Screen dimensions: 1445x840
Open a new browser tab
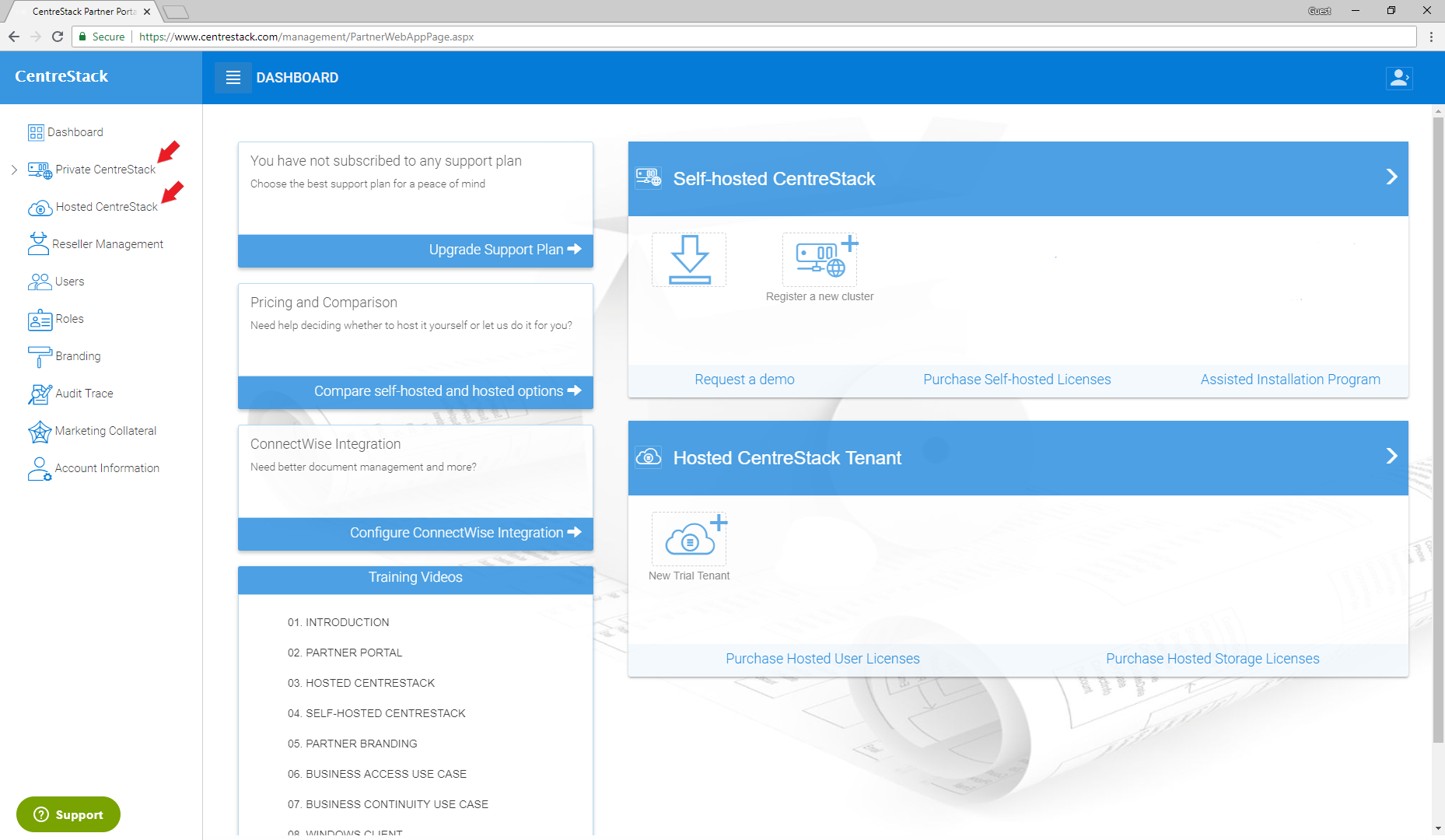(177, 12)
